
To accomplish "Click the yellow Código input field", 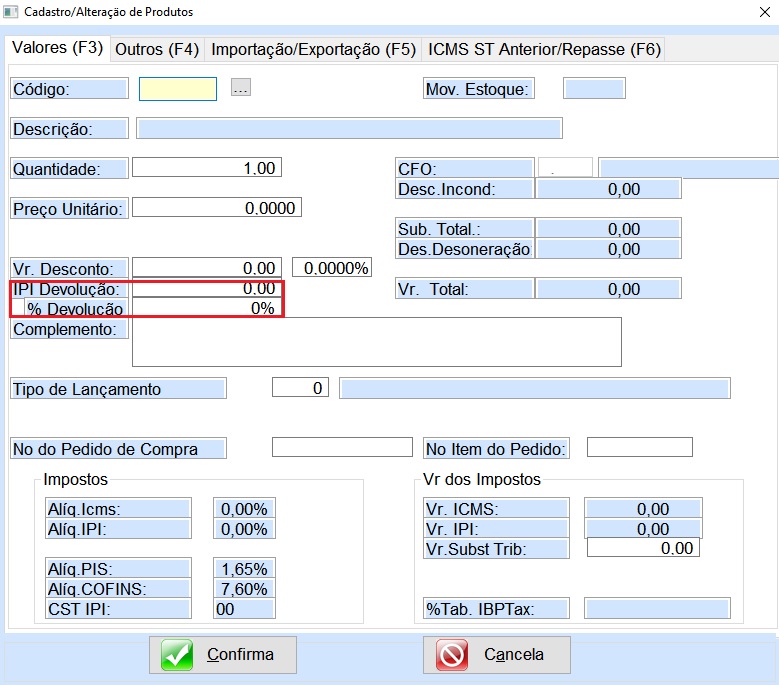I will click(177, 89).
